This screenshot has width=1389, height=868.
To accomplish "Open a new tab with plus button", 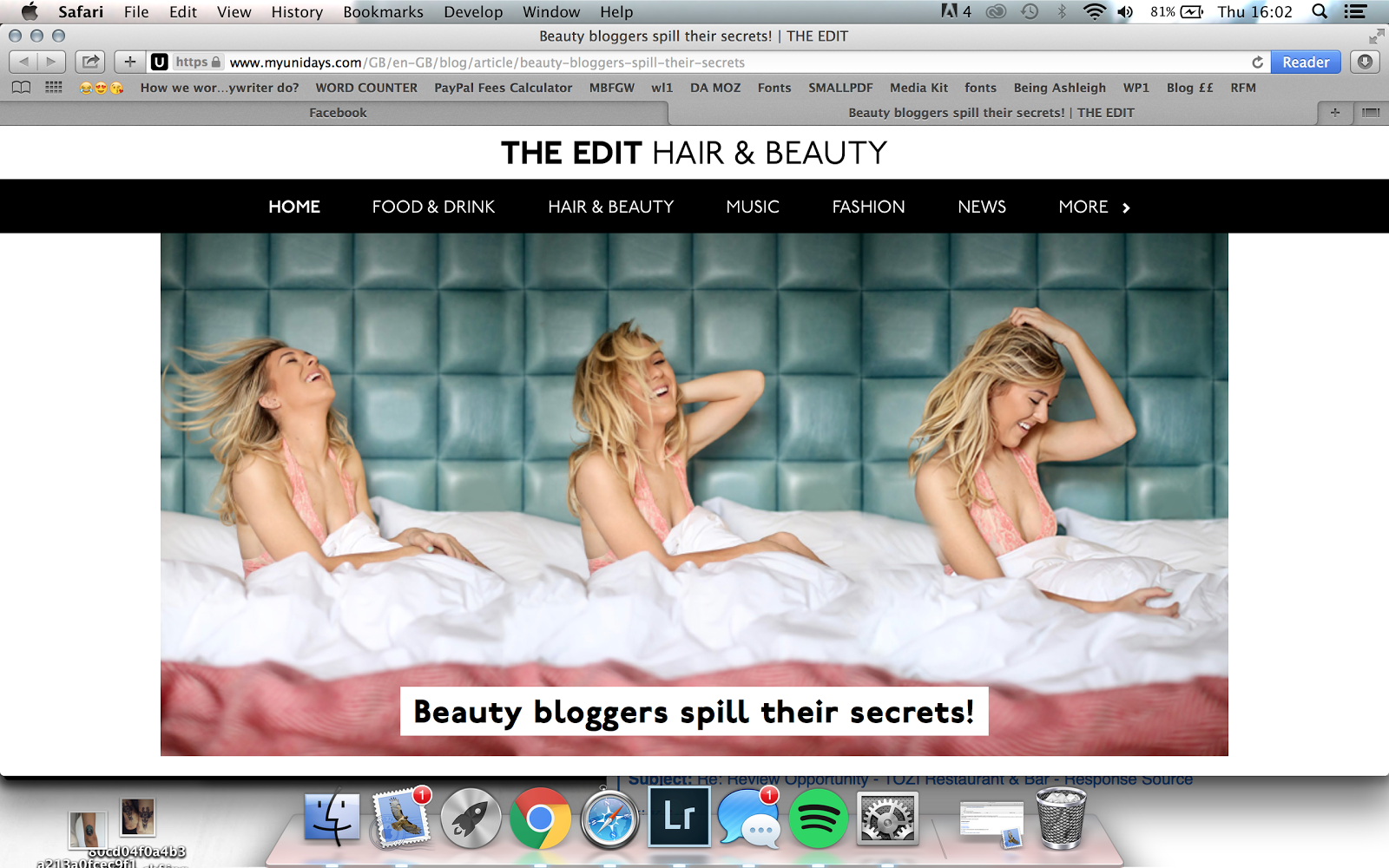I will (1334, 113).
